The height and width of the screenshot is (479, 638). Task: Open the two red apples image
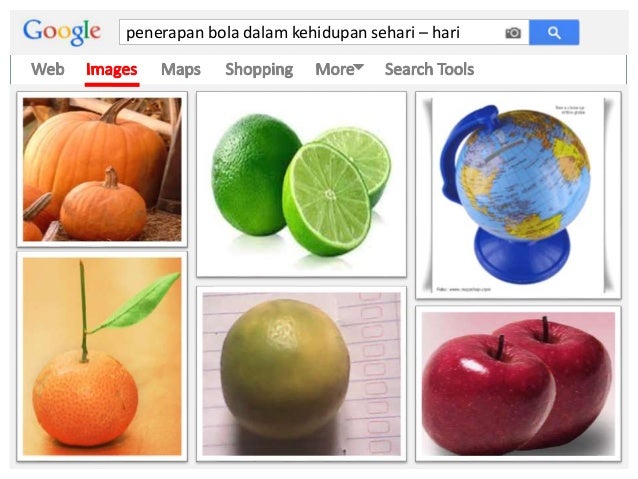click(x=518, y=383)
